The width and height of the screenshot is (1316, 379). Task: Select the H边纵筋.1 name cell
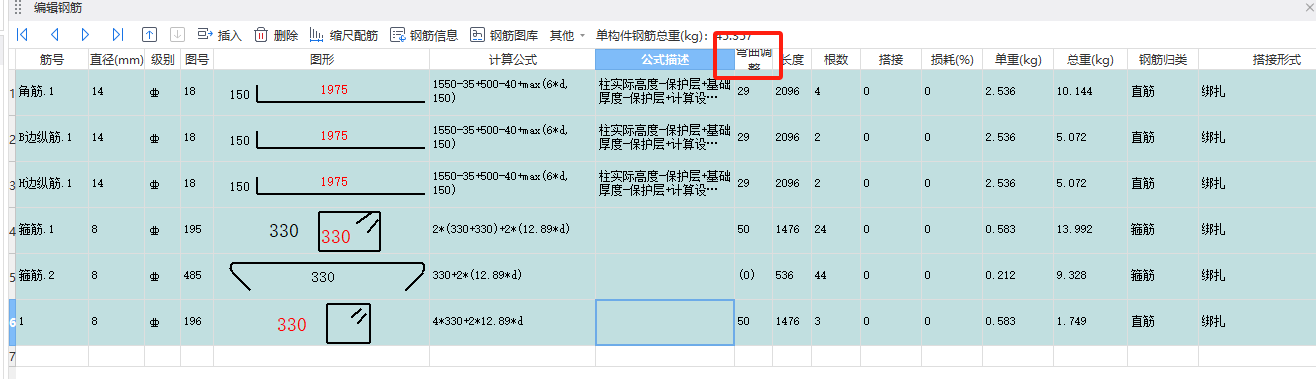(x=52, y=184)
